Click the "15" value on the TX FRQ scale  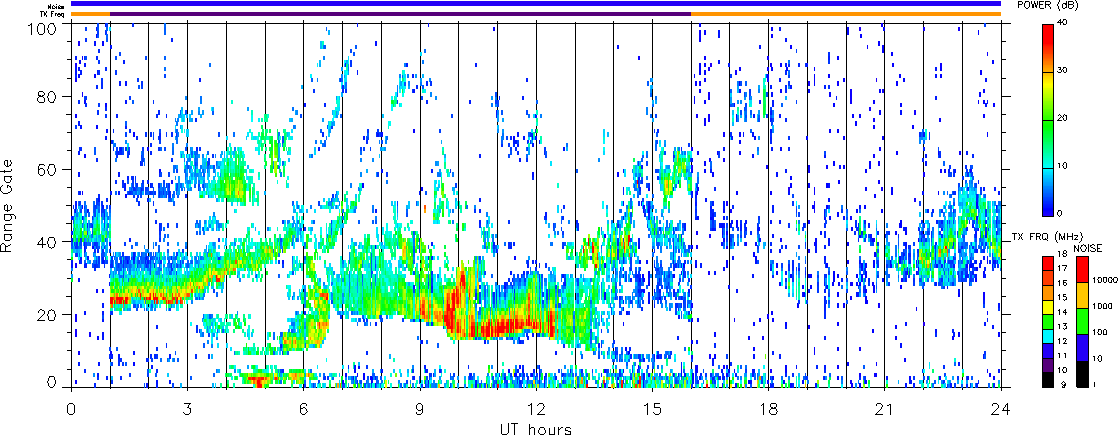(1062, 297)
